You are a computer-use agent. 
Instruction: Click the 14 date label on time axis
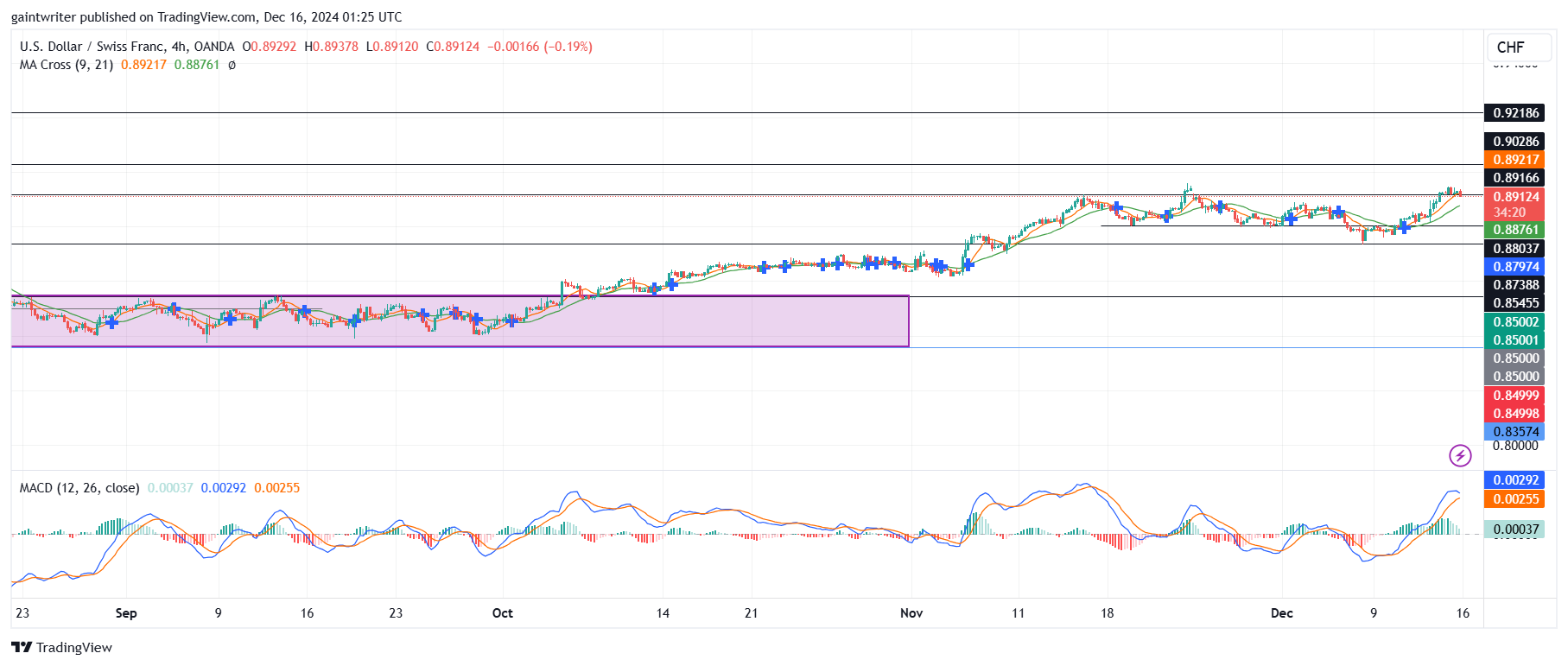(663, 613)
